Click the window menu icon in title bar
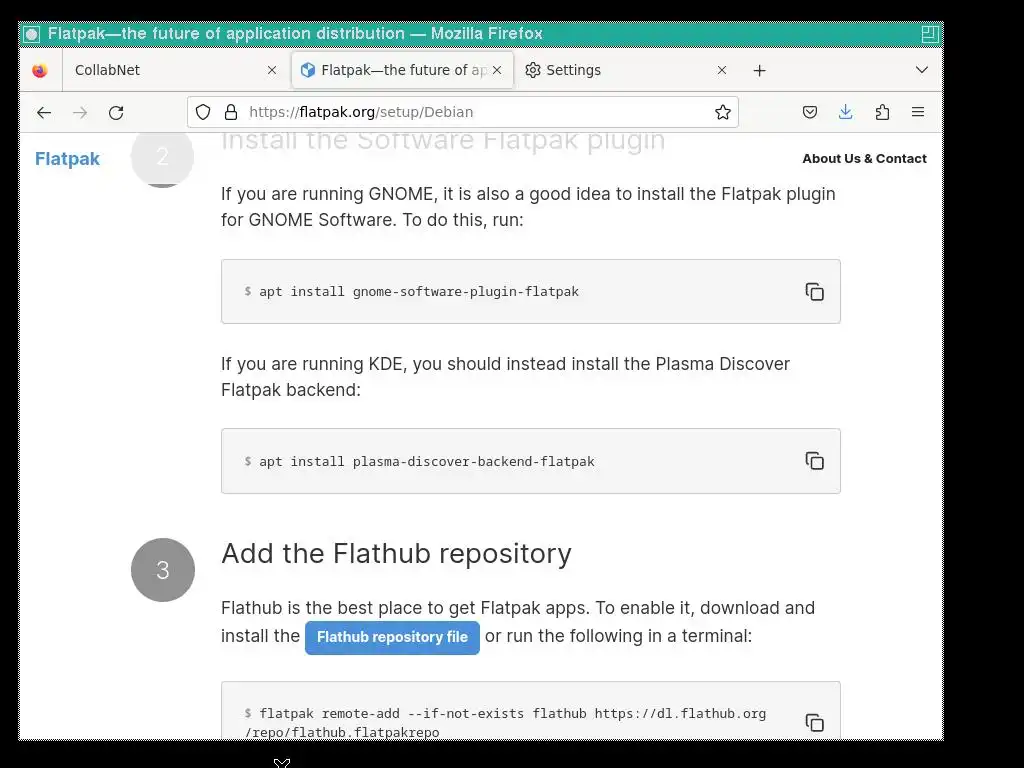Viewport: 1024px width, 768px height. [x=31, y=34]
